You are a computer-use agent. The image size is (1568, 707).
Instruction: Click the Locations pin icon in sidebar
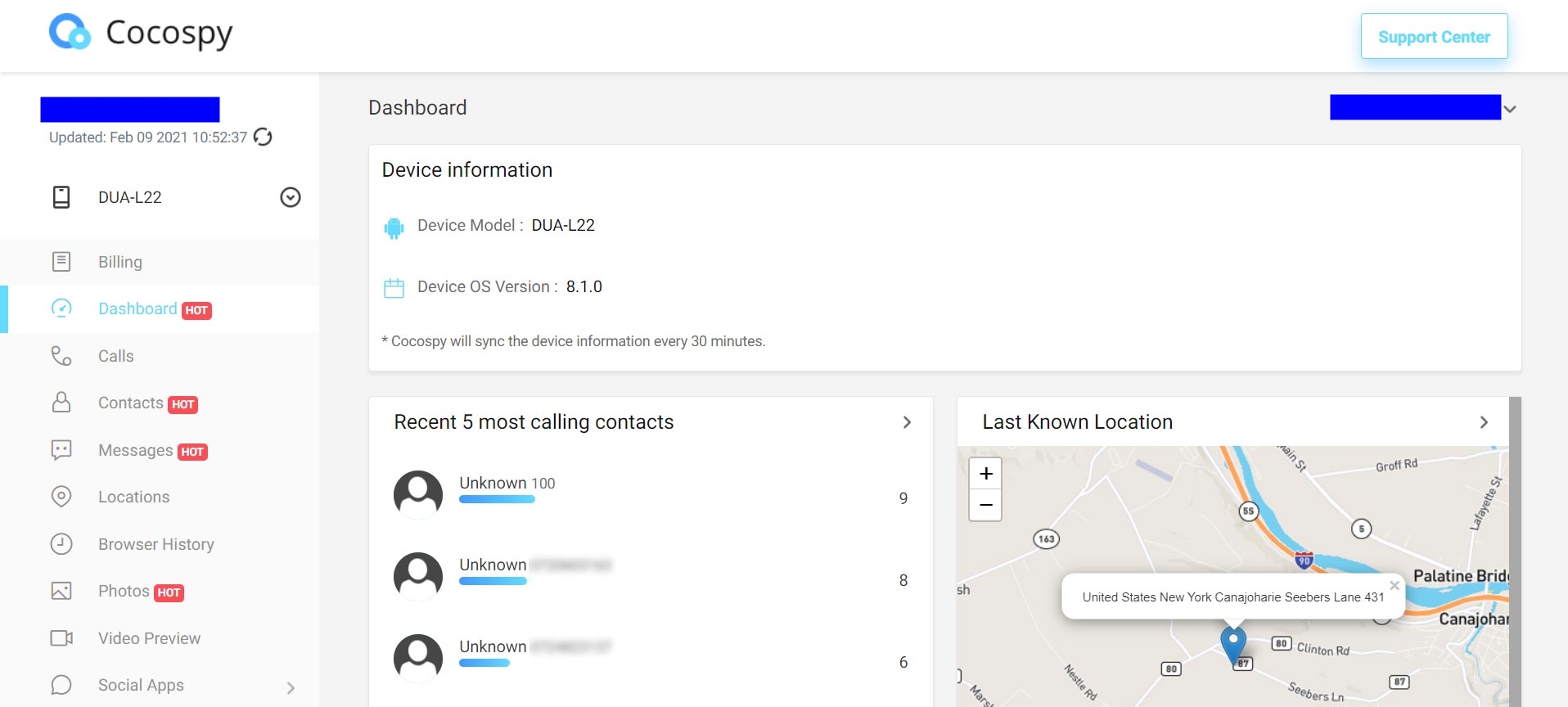pos(61,497)
